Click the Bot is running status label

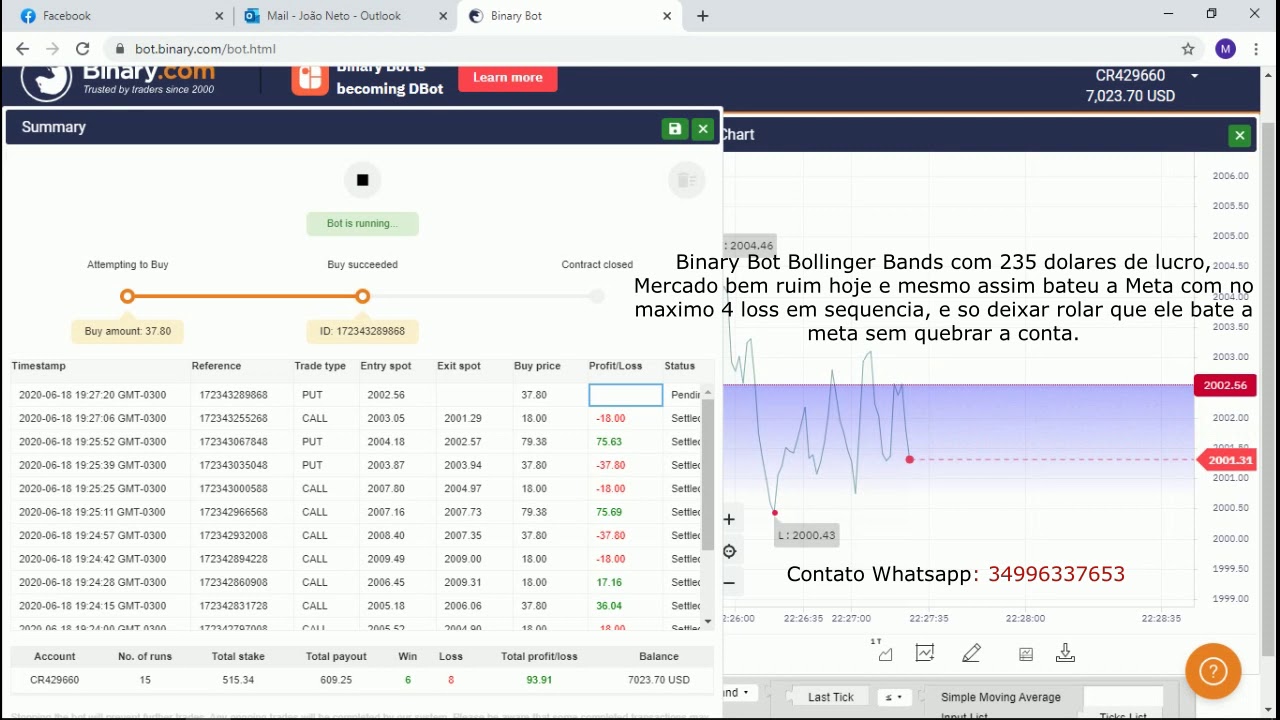362,223
